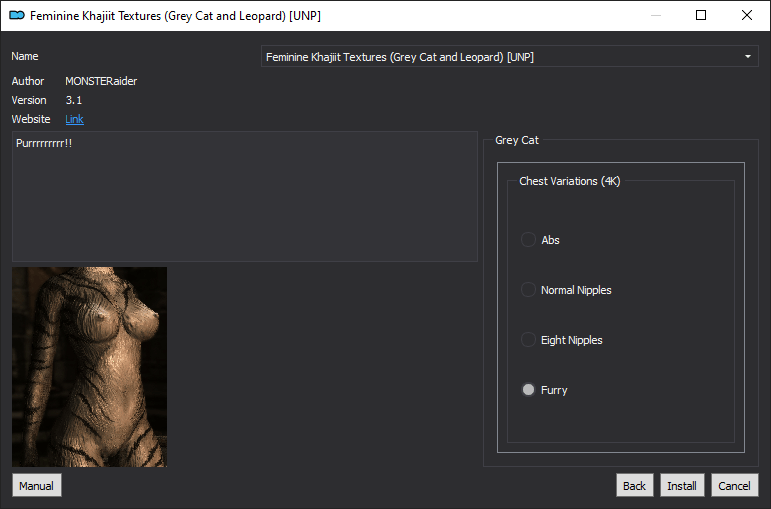Click the Chest Variations (4K) group label
771x509 pixels.
click(x=570, y=181)
